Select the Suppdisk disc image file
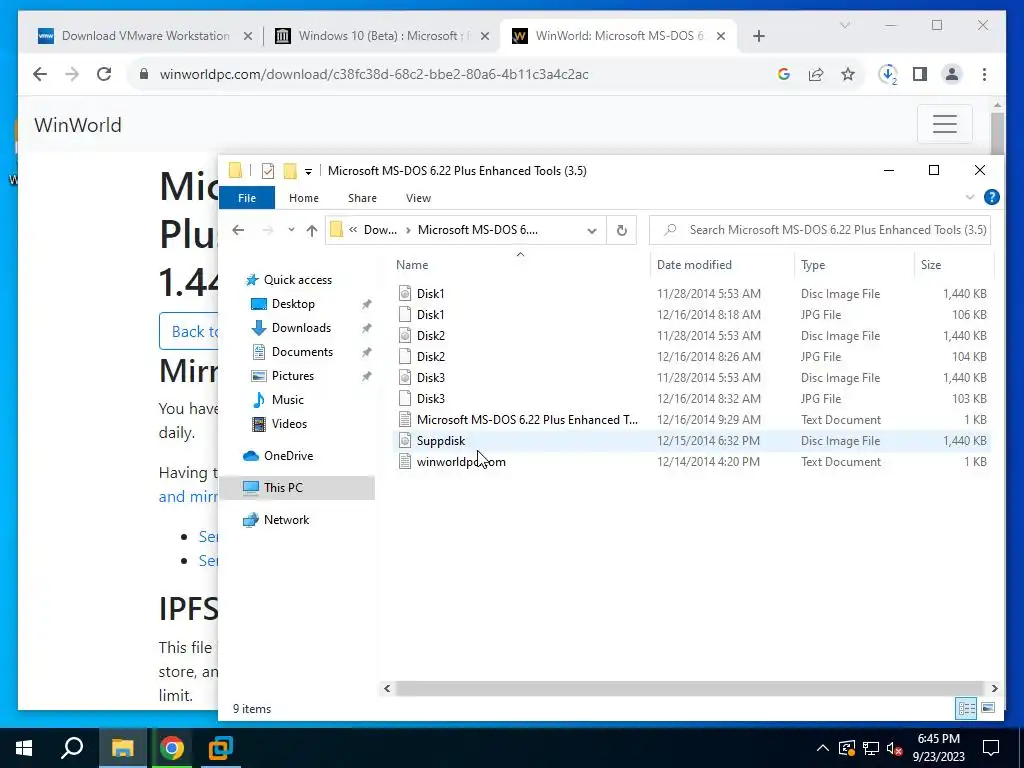 [x=692, y=441]
